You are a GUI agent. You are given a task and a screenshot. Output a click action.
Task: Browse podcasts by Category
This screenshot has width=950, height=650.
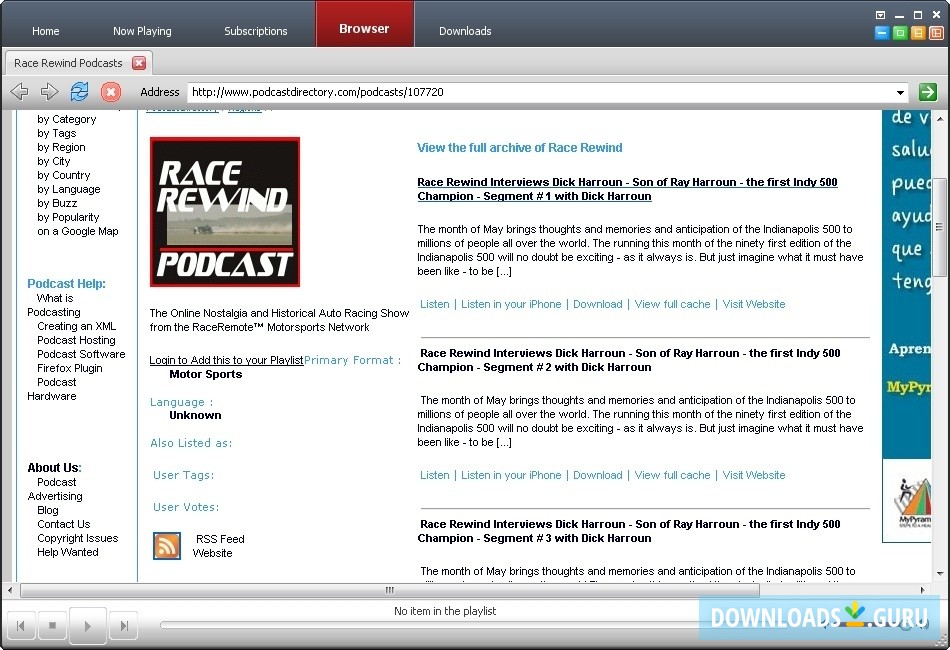pos(67,119)
